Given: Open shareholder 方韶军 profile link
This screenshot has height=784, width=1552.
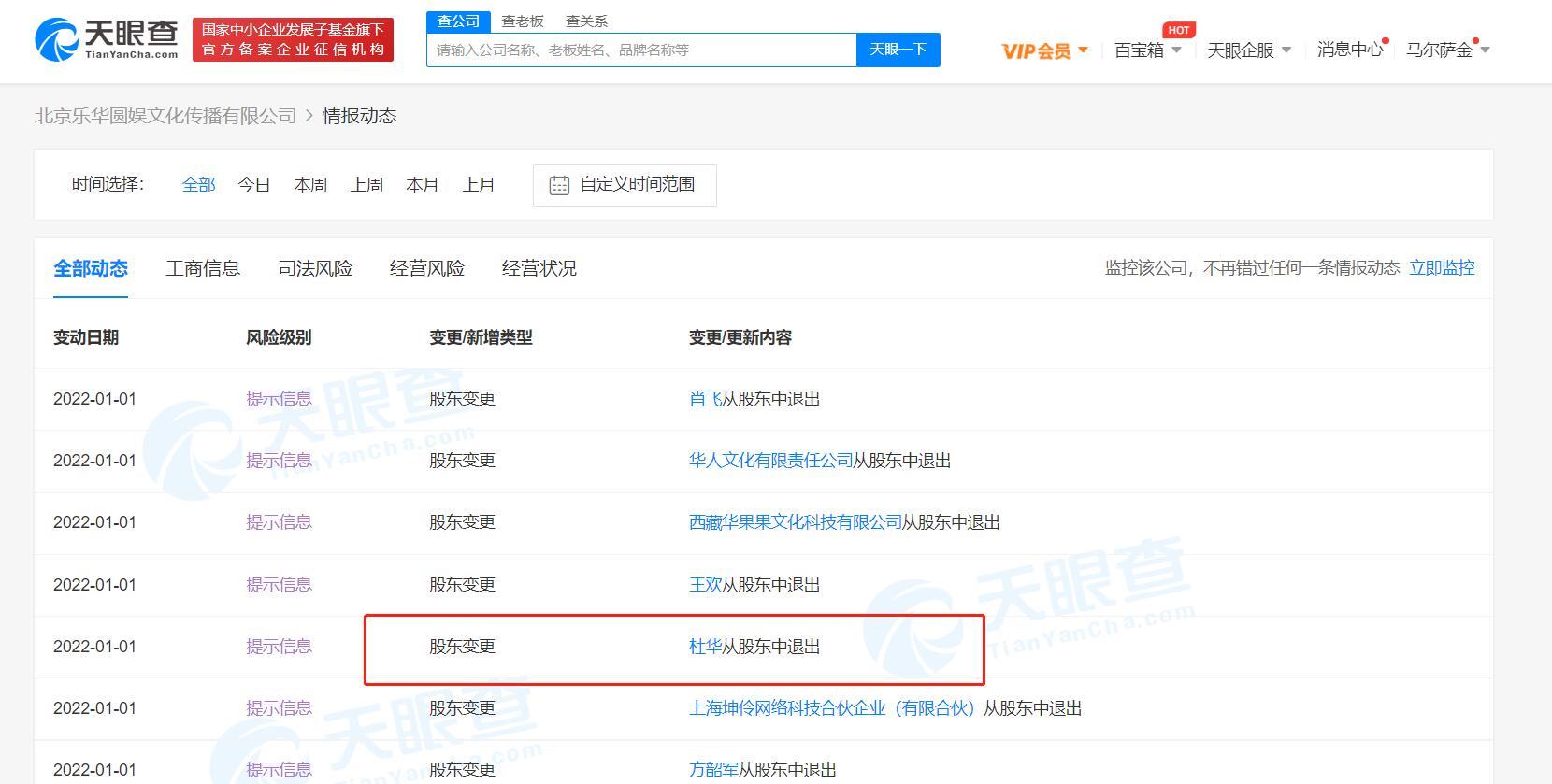Looking at the screenshot, I should click(x=713, y=770).
